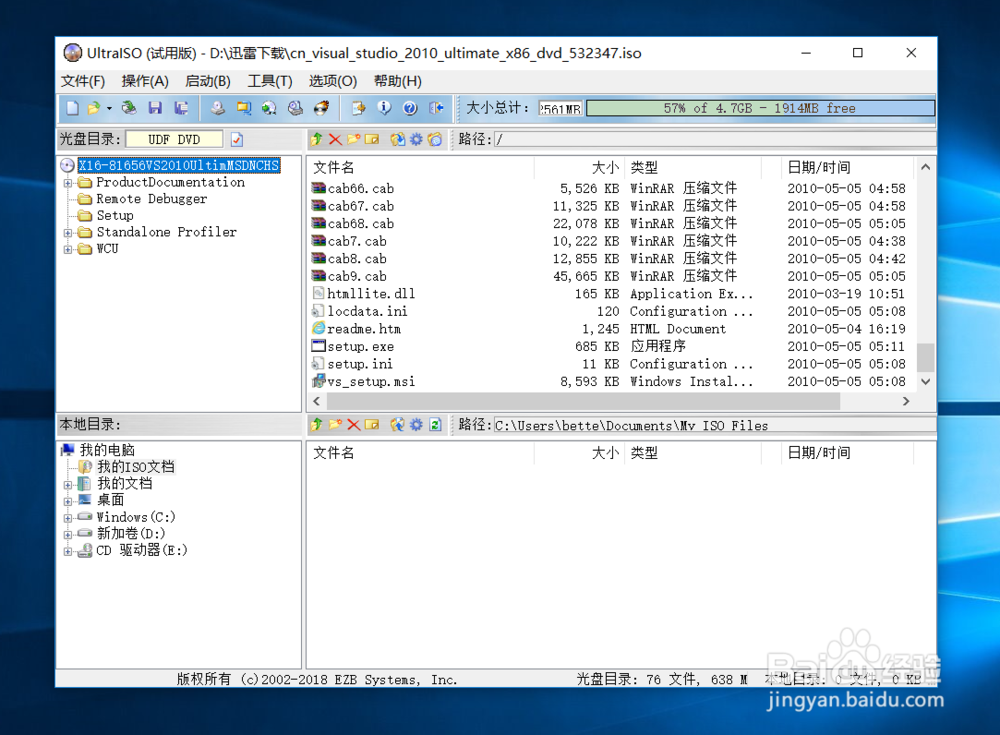Click red X delete in disc pane toolbar
Screen dimensions: 1000x735
(335, 139)
